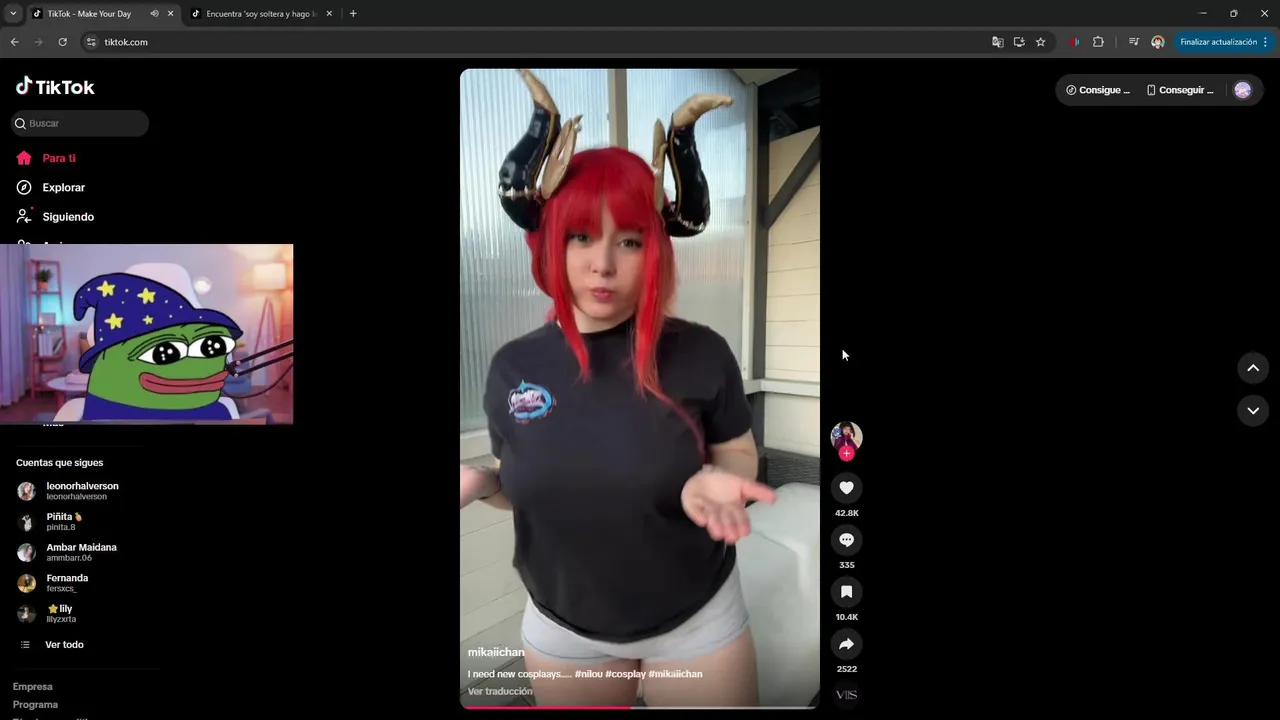The image size is (1280, 720).
Task: Open the creator's profile avatar beside video
Action: 846,436
